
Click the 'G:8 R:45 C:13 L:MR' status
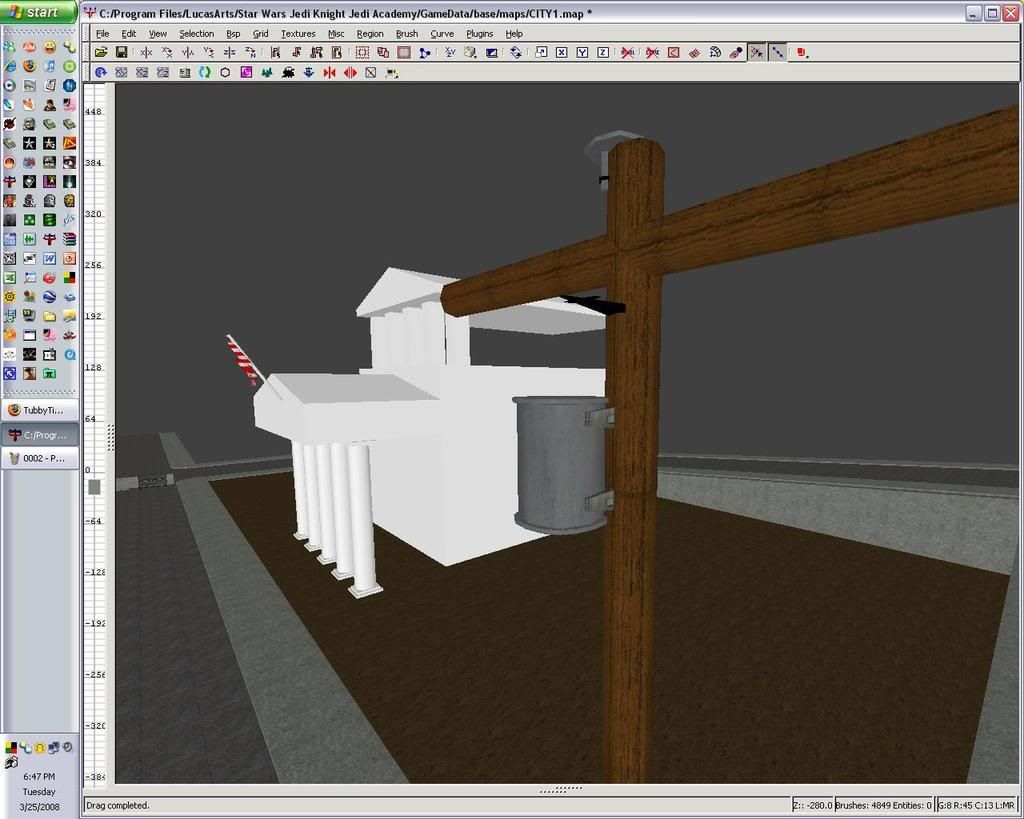coord(976,805)
